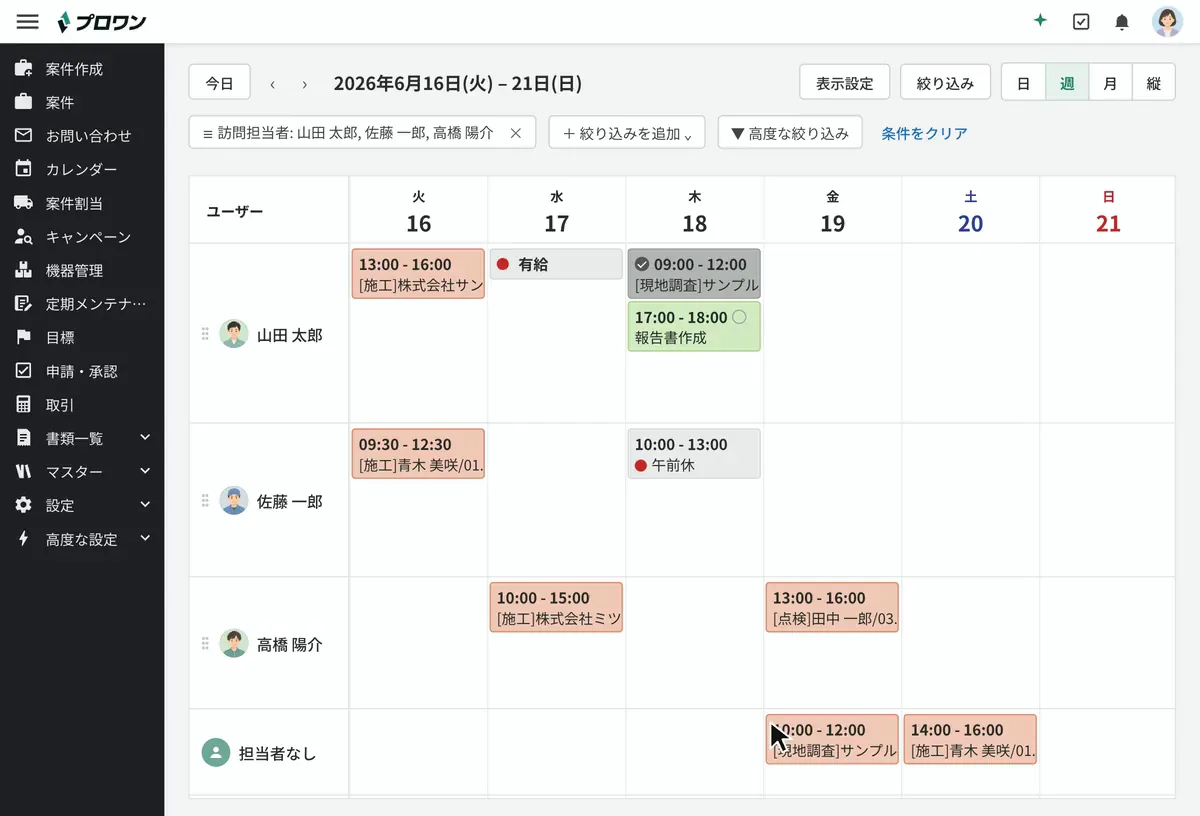
Task: Open unassigned 14:00 - 16:00 施工 青木 美咲 event
Action: point(970,740)
